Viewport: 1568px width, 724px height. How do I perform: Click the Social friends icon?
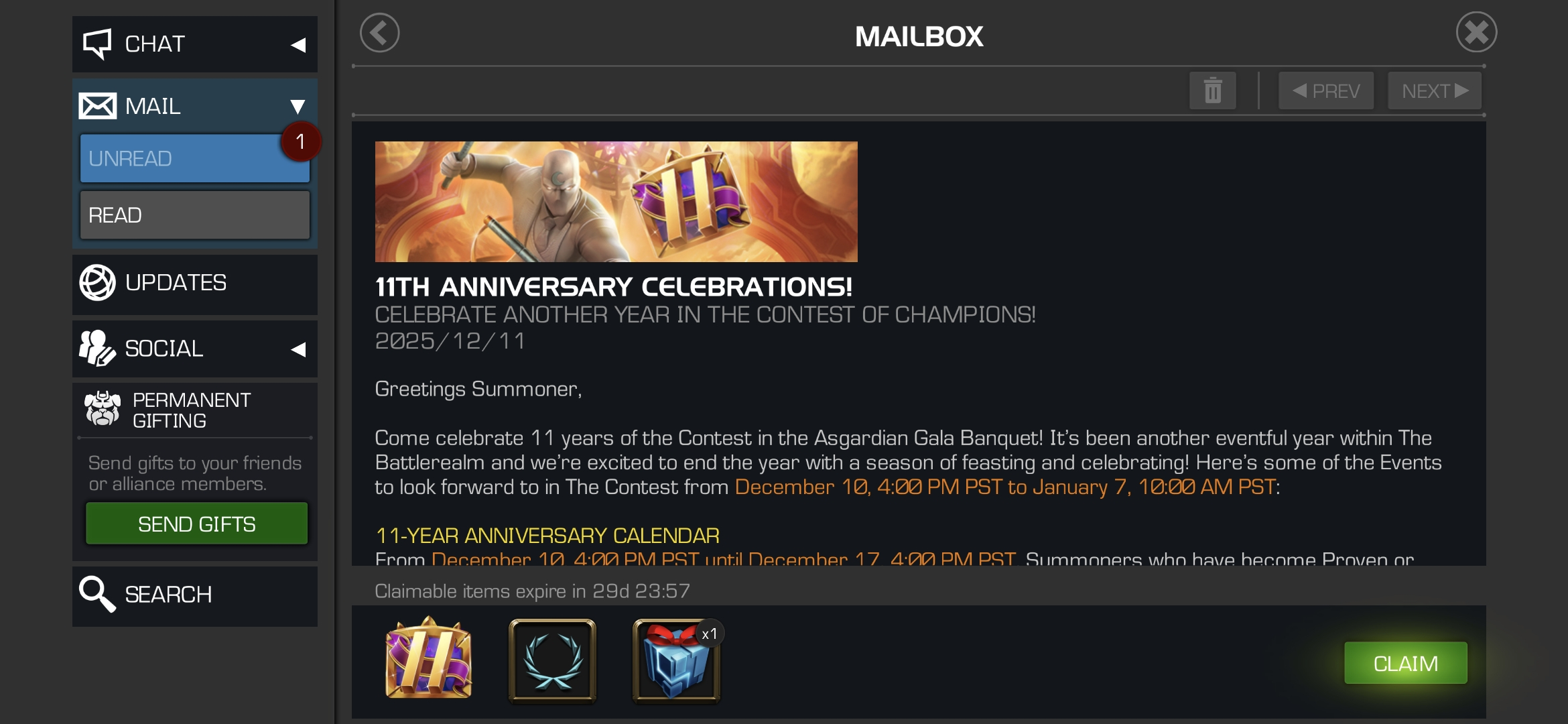click(x=97, y=348)
